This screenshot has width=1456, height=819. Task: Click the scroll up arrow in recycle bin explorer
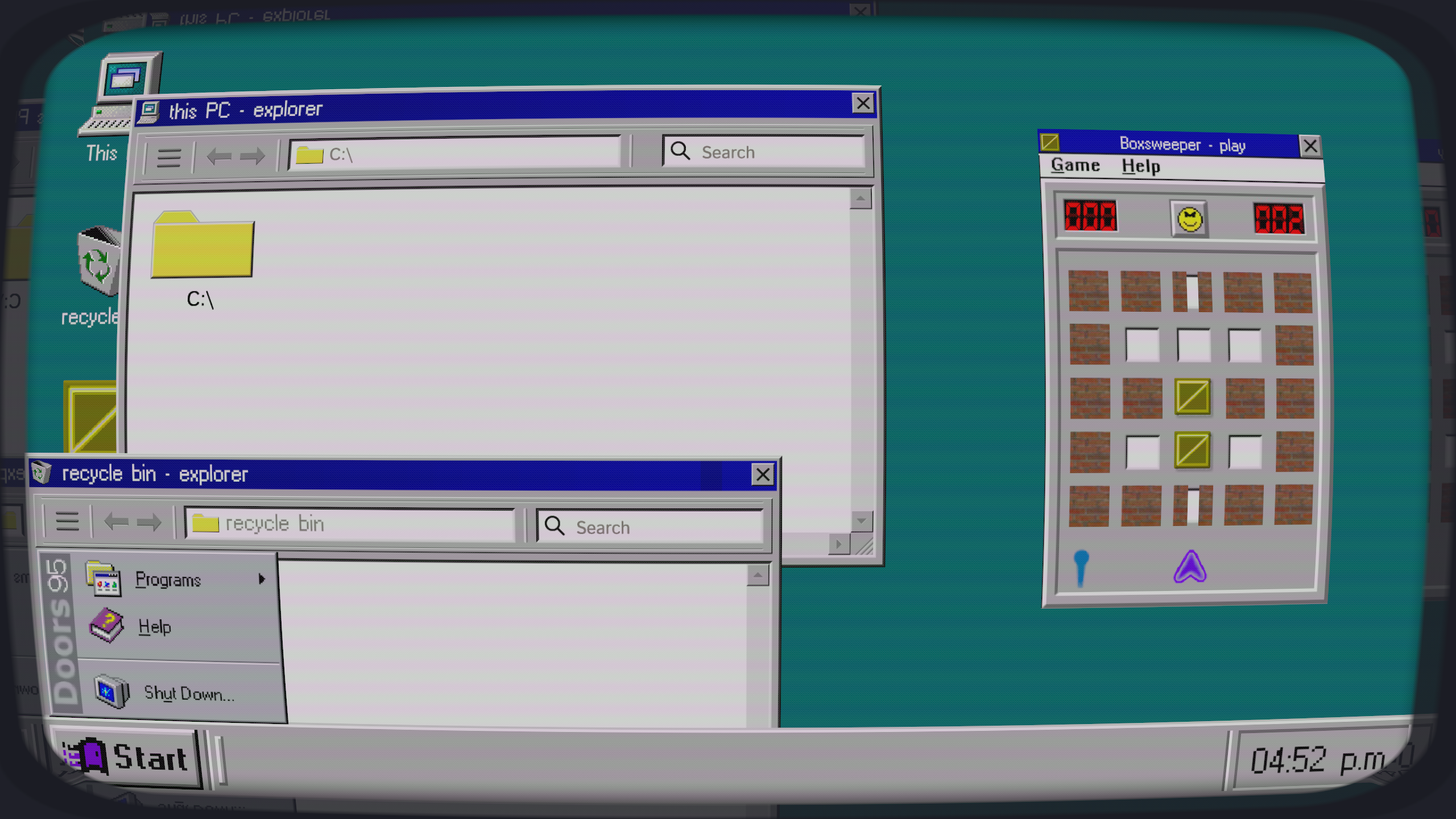758,576
